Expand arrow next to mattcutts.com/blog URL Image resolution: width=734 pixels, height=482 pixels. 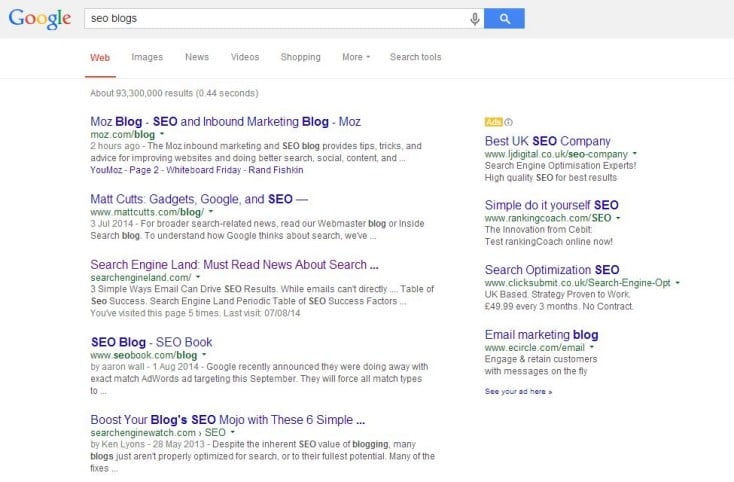click(211, 212)
